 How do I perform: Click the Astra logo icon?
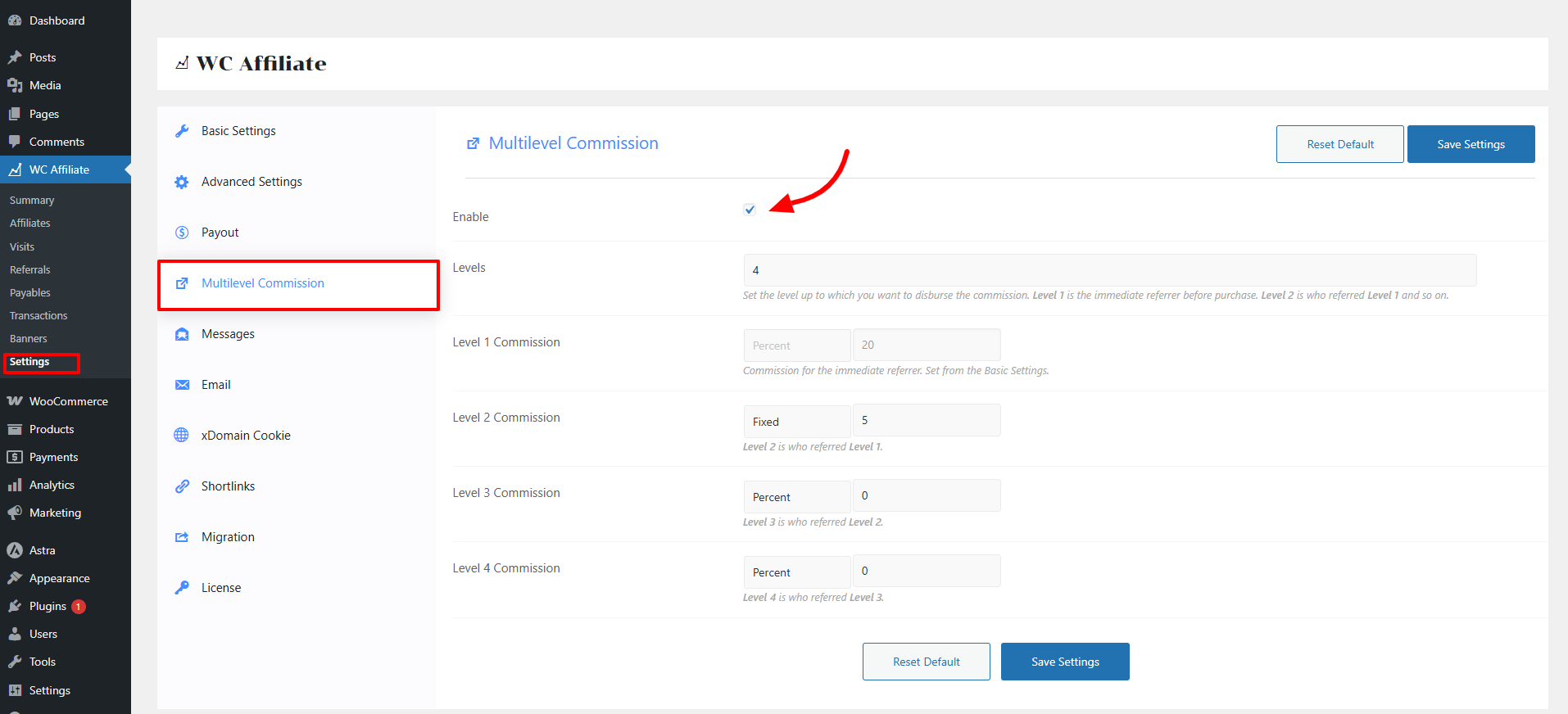[15, 550]
